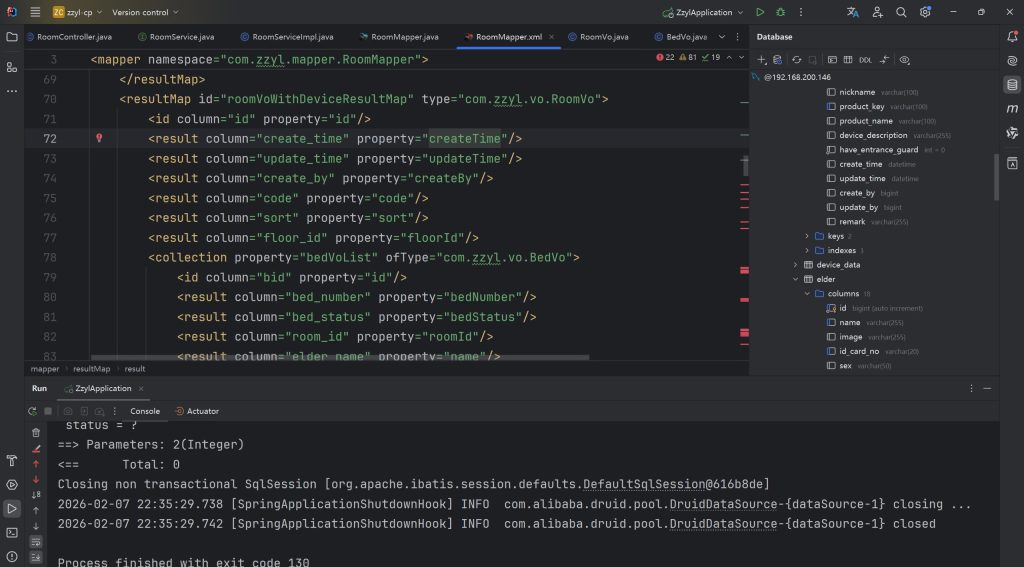1024x567 pixels.
Task: Open IDE settings gear icon
Action: [925, 12]
